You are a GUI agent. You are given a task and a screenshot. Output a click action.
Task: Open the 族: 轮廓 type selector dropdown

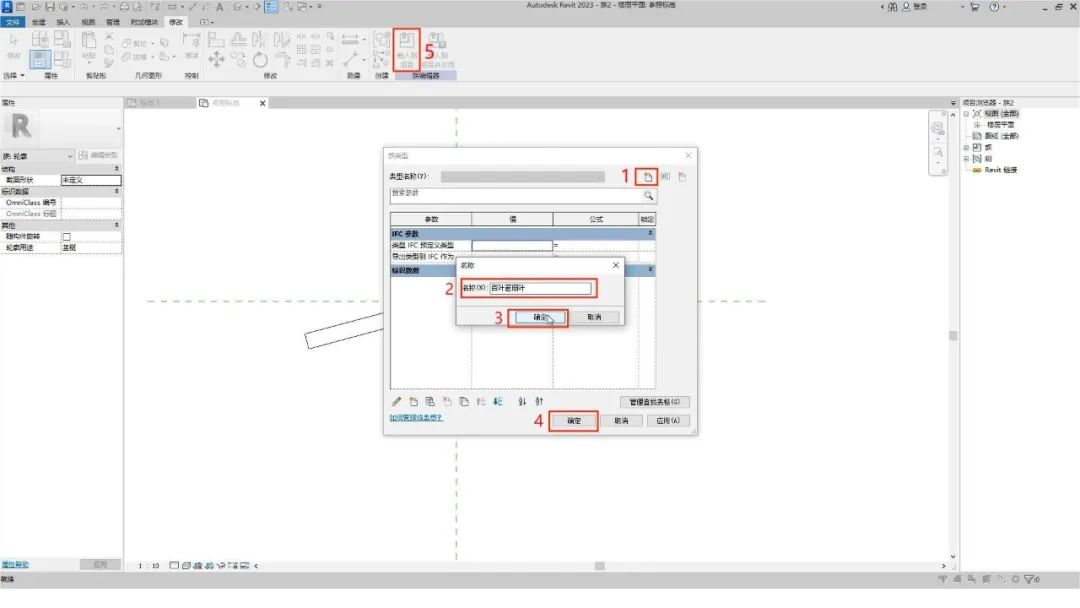(x=37, y=156)
